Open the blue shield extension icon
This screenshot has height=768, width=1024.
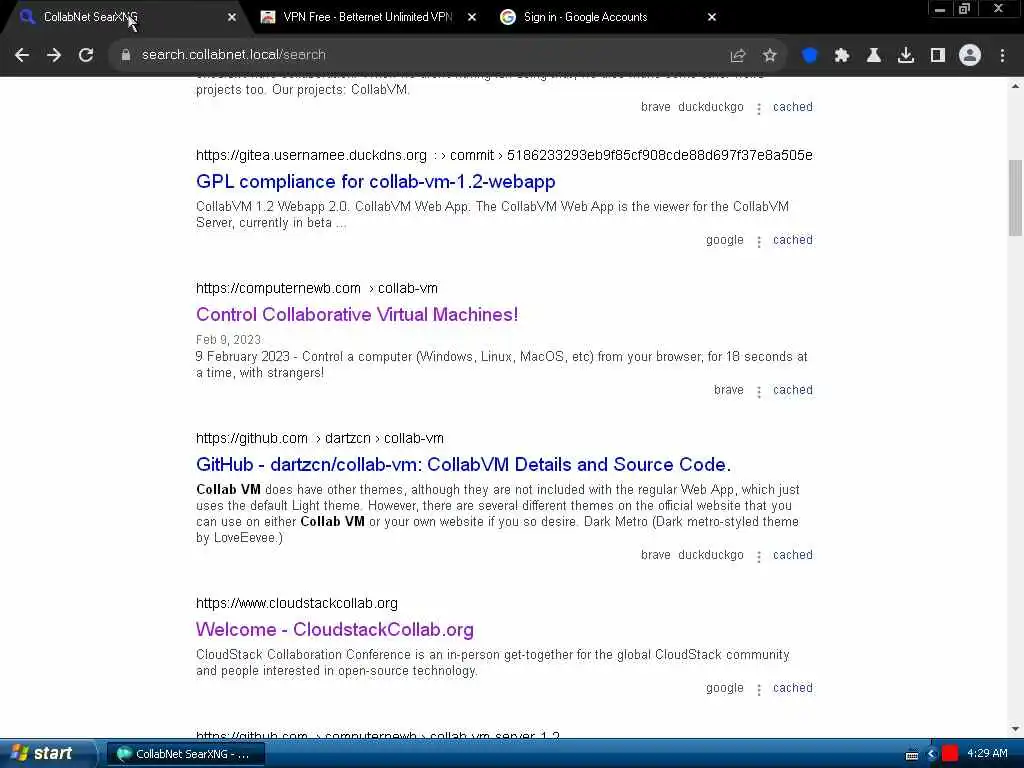point(810,56)
